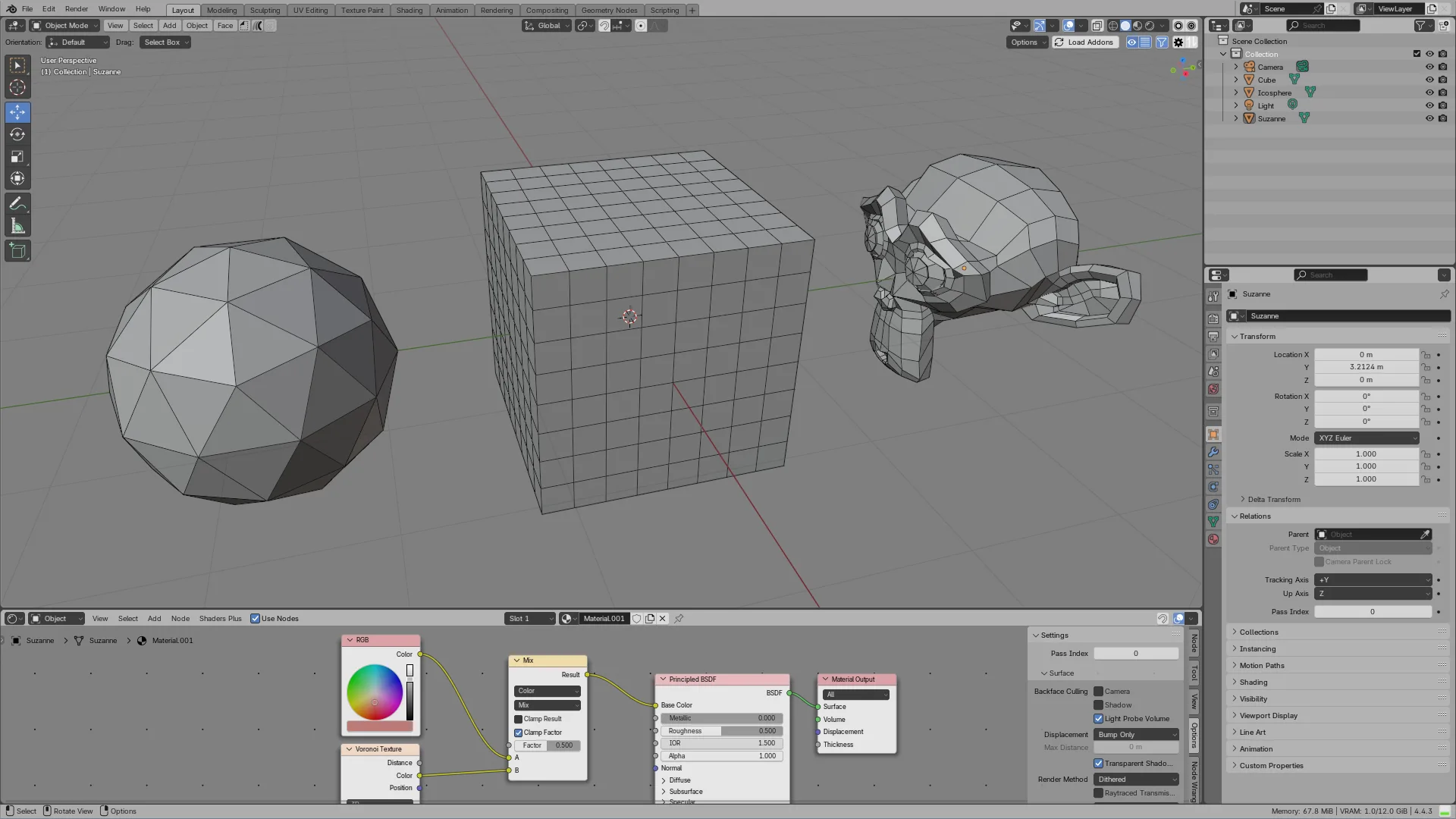Open the Object Data properties tab
Image resolution: width=1456 pixels, height=819 pixels.
[x=1213, y=522]
